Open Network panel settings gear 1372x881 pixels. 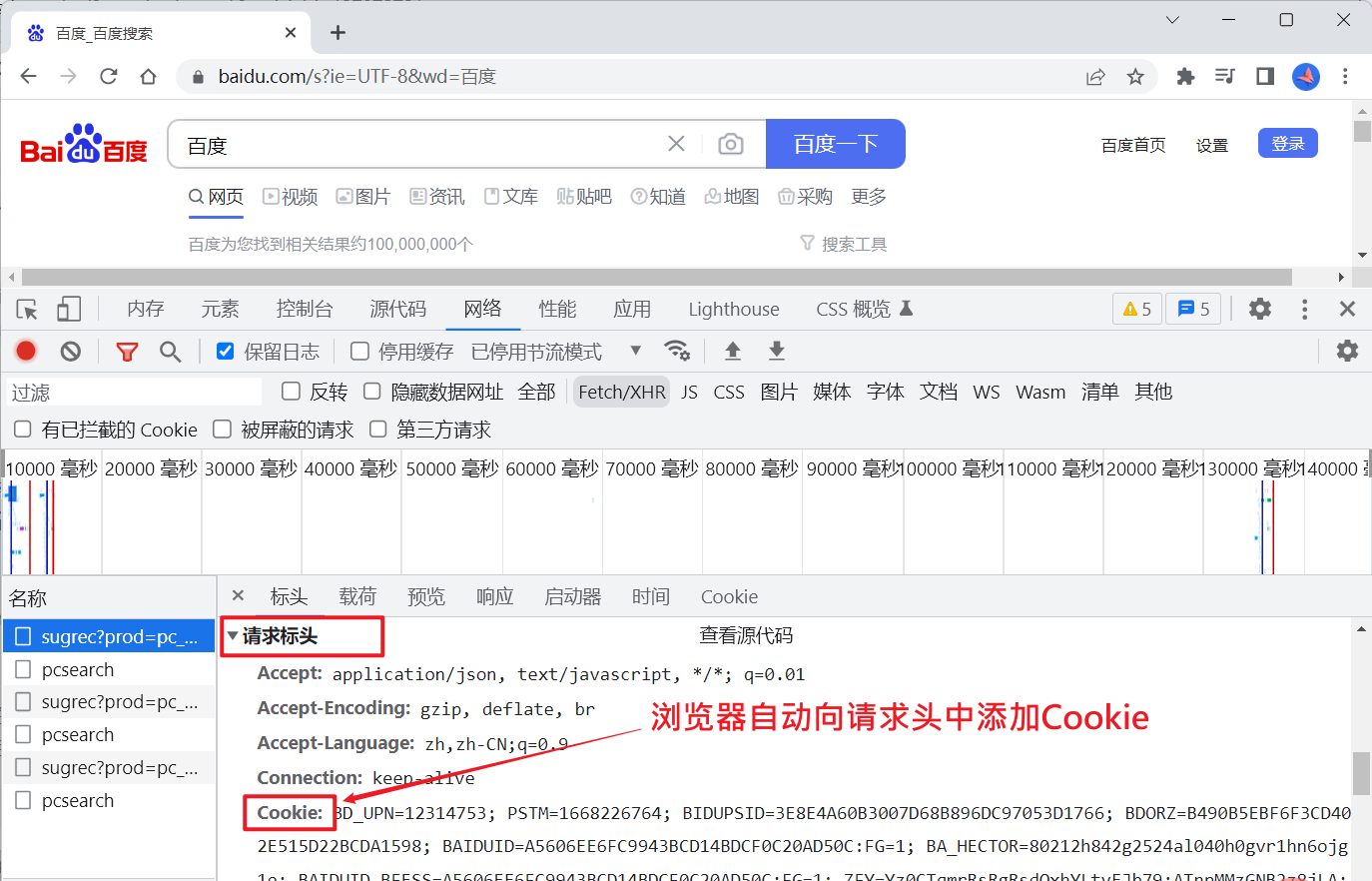pos(1347,351)
